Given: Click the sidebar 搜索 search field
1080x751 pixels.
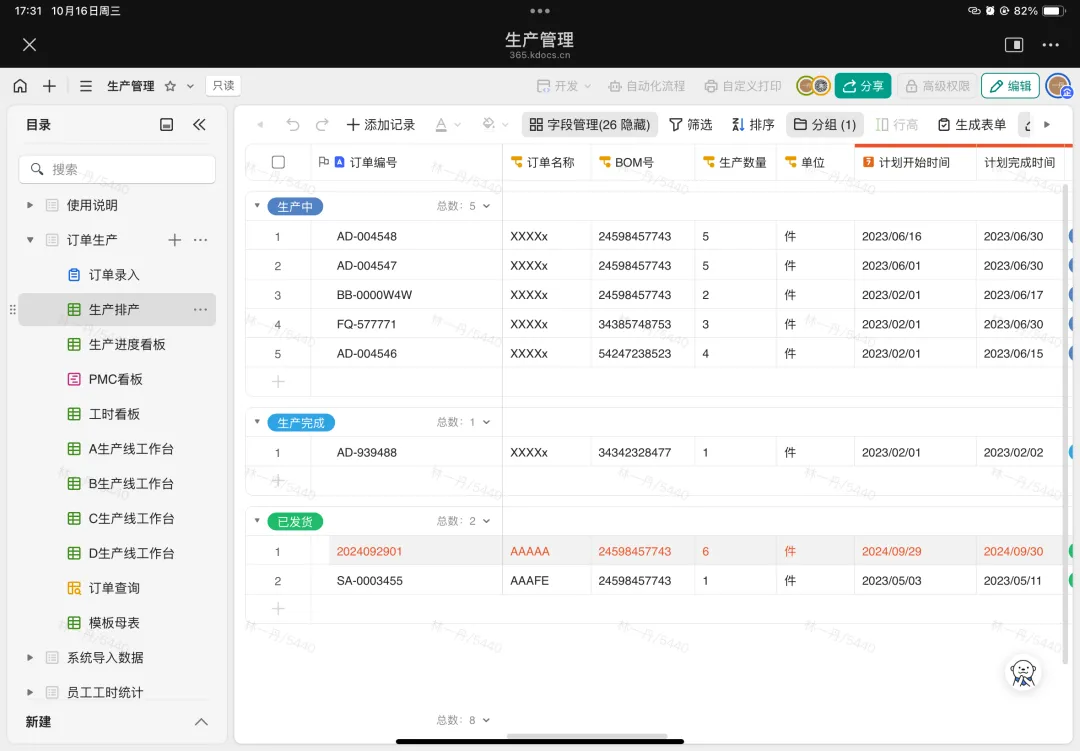Looking at the screenshot, I should [x=117, y=169].
